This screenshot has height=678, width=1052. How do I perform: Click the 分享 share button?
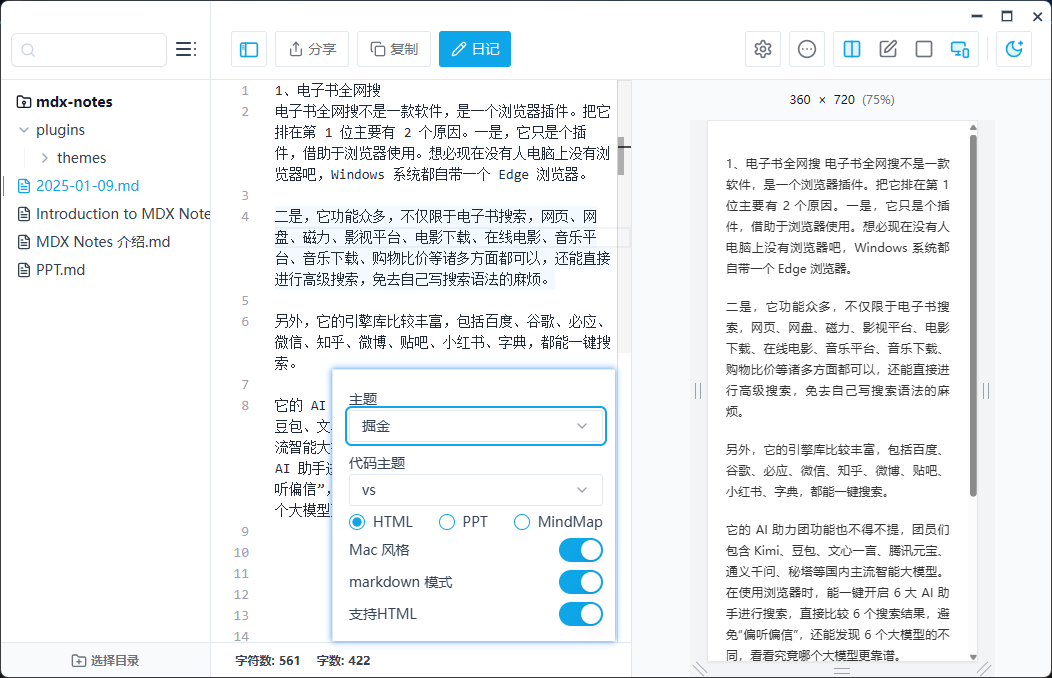pos(312,49)
